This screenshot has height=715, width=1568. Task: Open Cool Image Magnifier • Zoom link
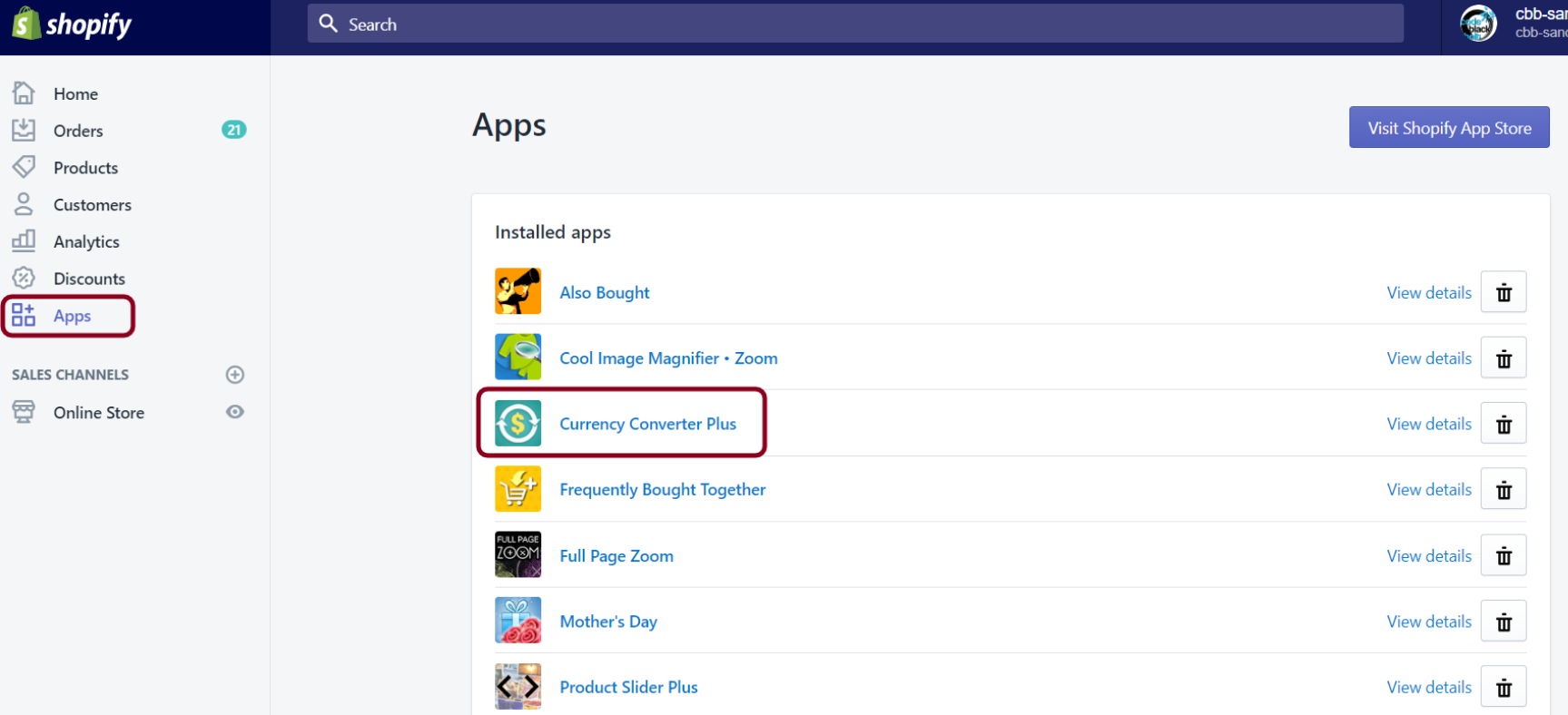668,358
